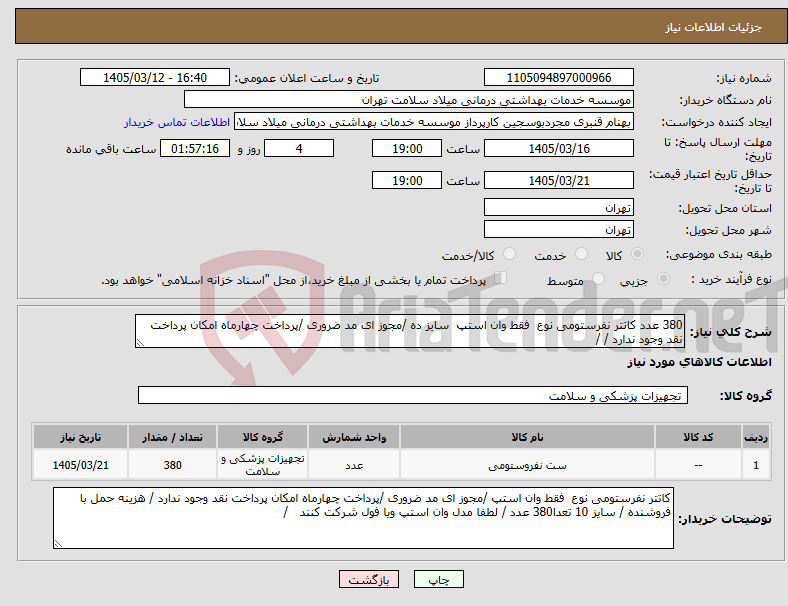
Task: Click the delivery city field تهران
Action: tap(559, 229)
